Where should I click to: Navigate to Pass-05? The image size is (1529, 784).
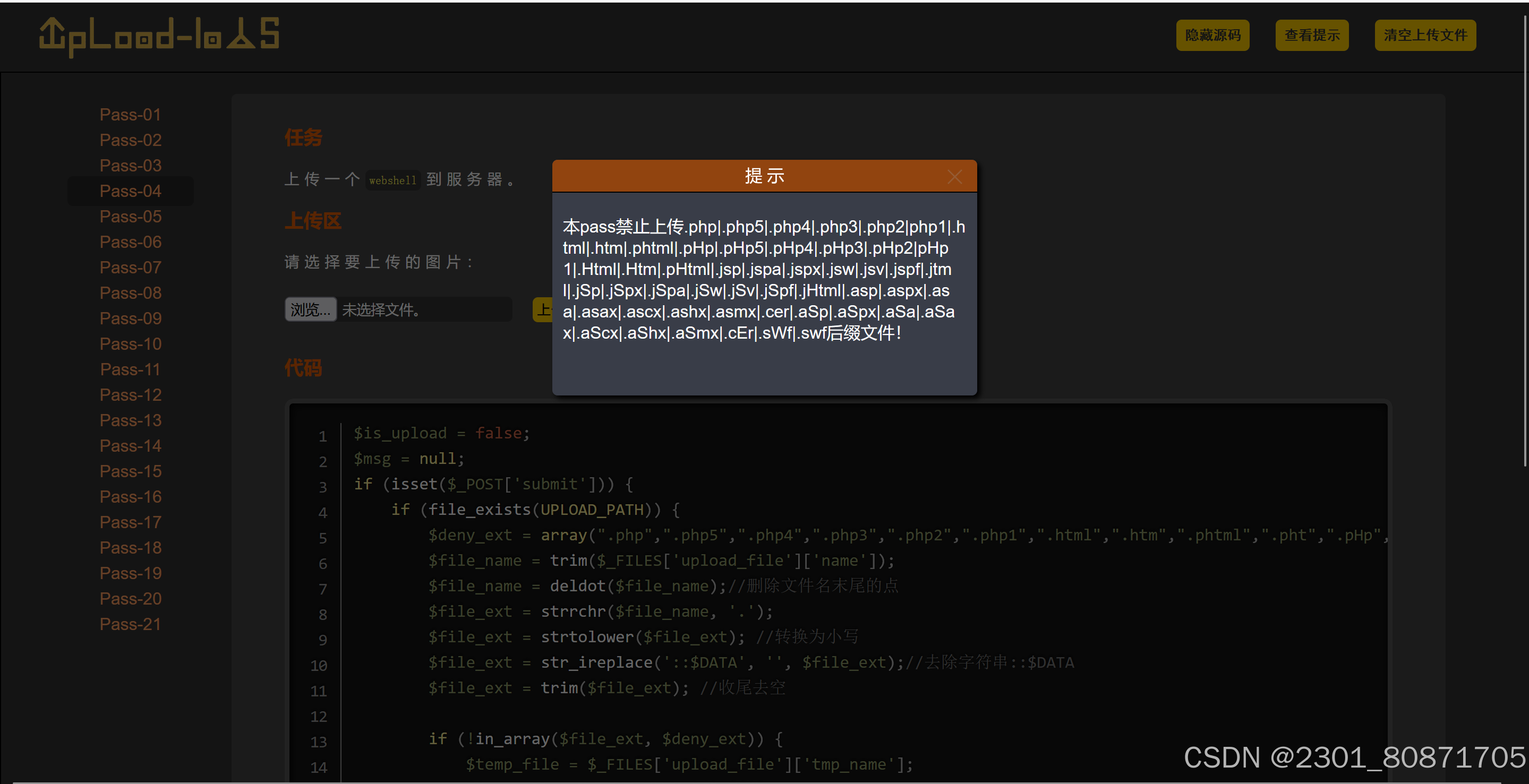pos(131,217)
